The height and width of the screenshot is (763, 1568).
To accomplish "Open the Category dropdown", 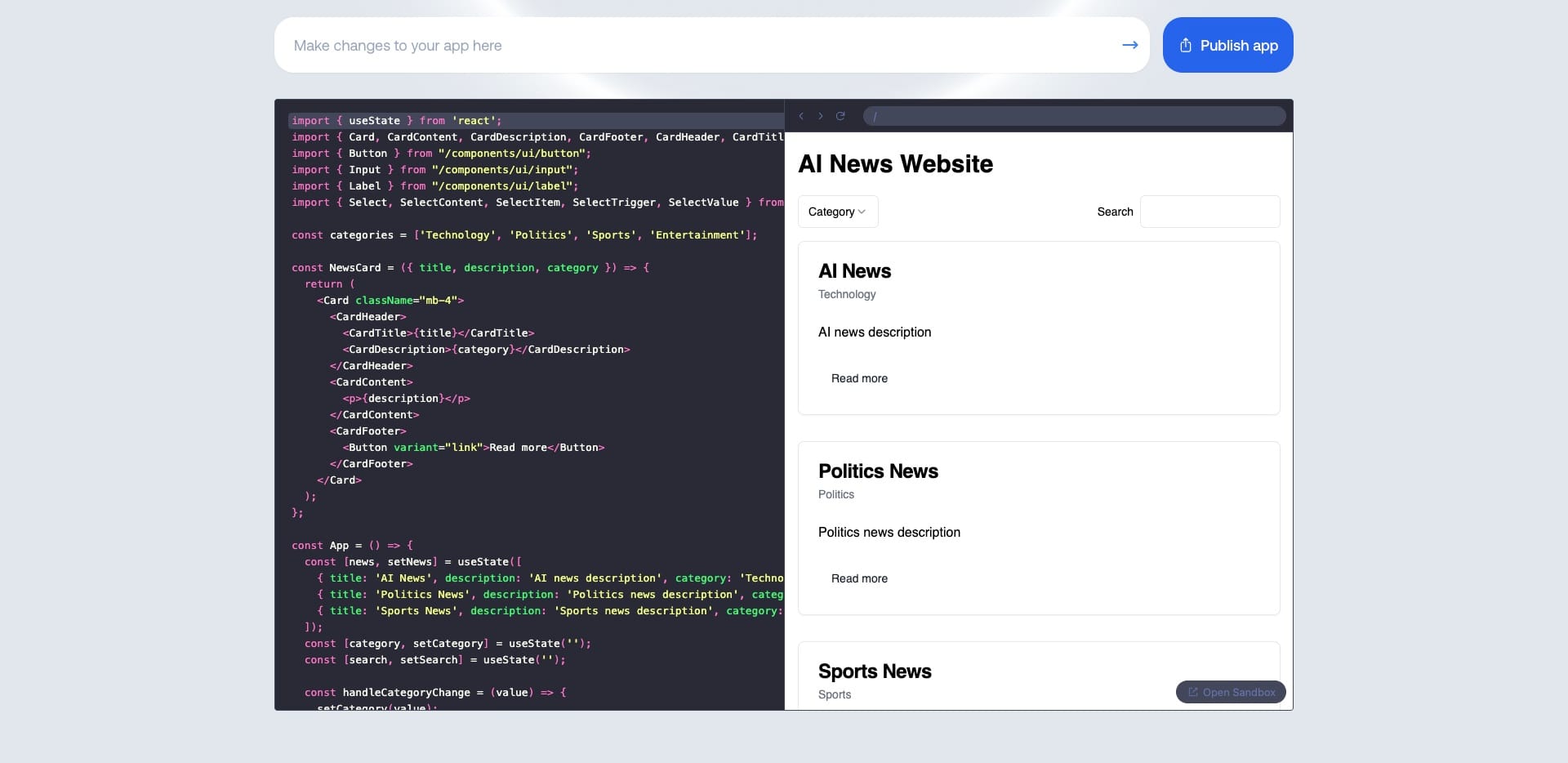I will 838,212.
